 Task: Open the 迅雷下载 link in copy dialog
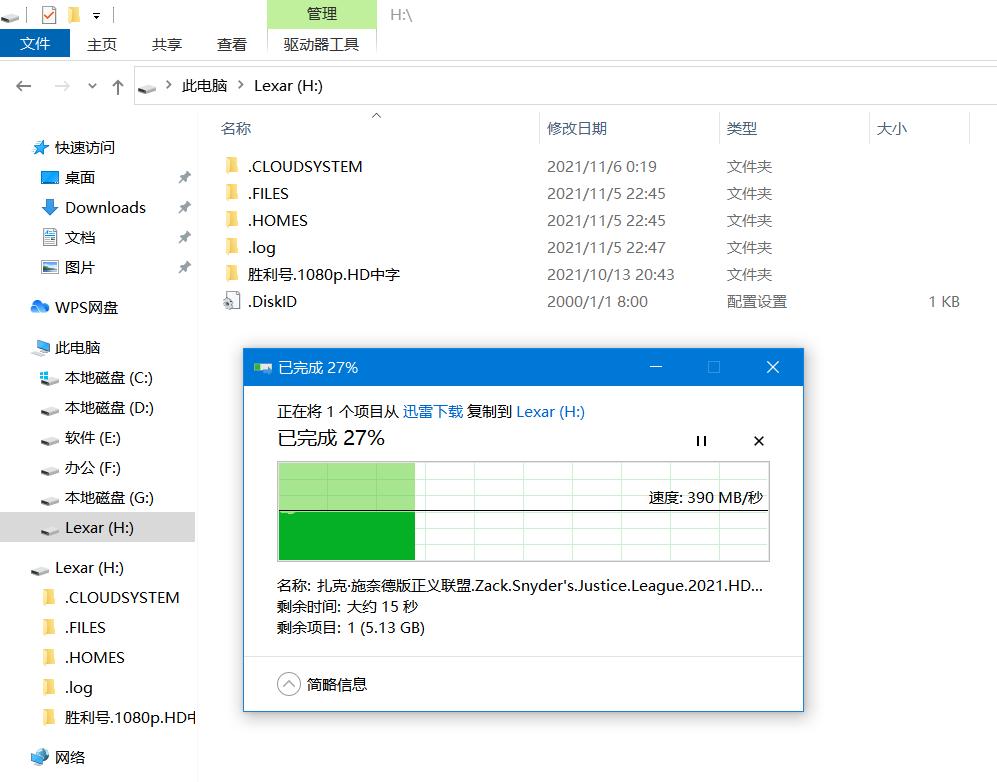point(432,412)
